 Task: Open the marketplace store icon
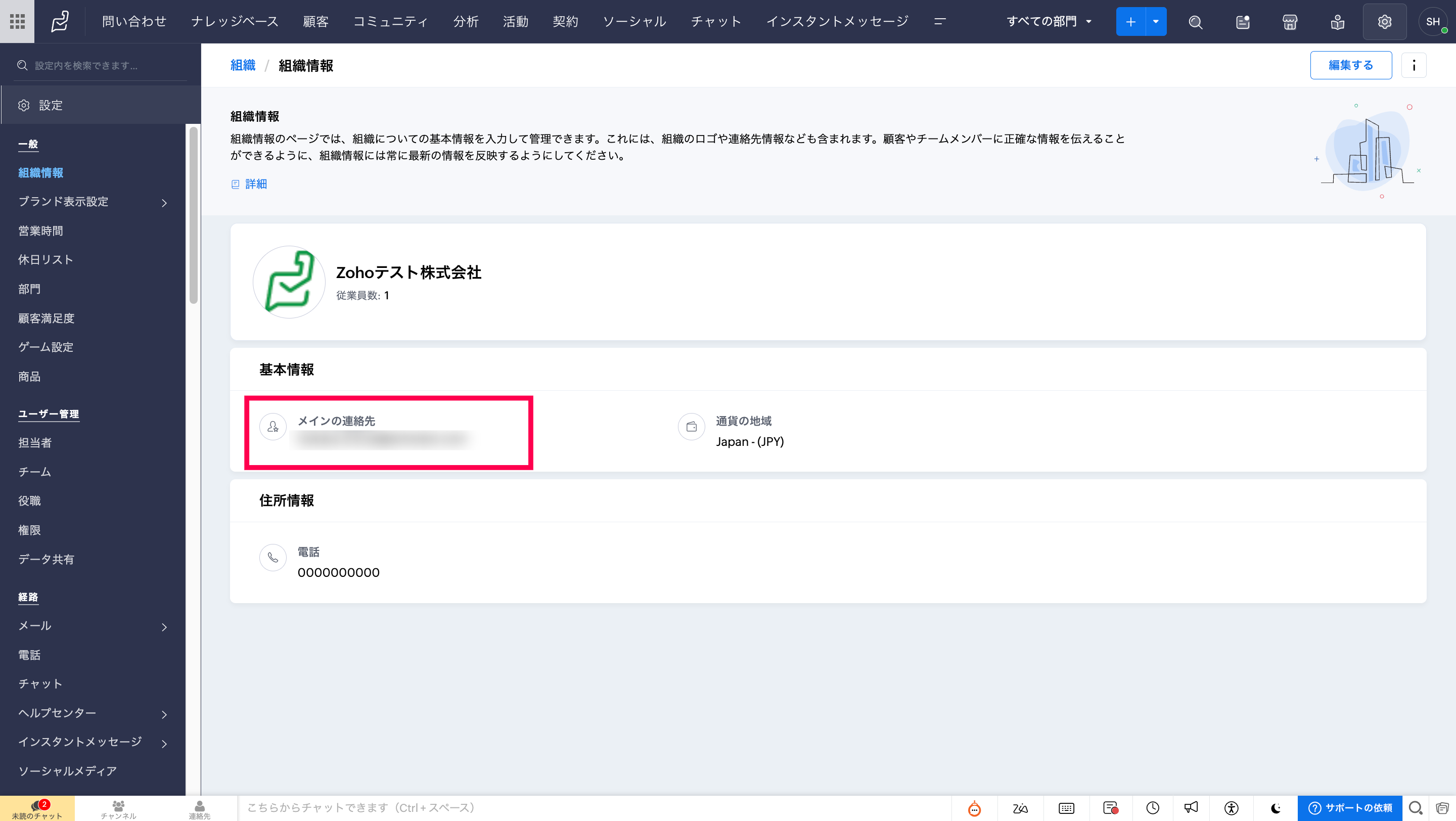(1290, 22)
